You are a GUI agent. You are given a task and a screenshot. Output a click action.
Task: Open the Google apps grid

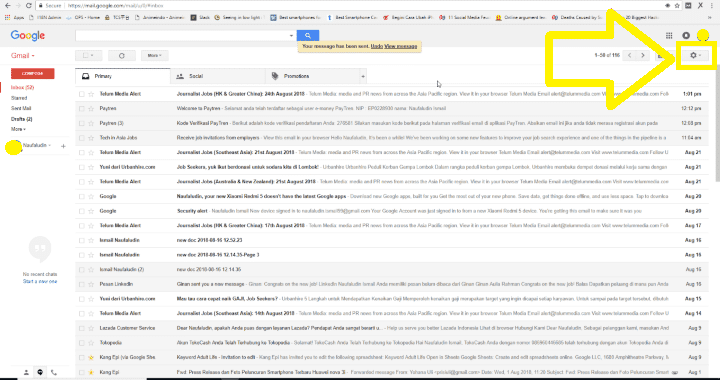669,35
